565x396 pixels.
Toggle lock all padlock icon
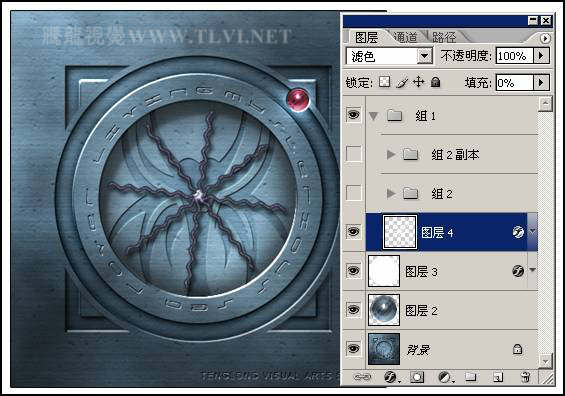(x=436, y=82)
